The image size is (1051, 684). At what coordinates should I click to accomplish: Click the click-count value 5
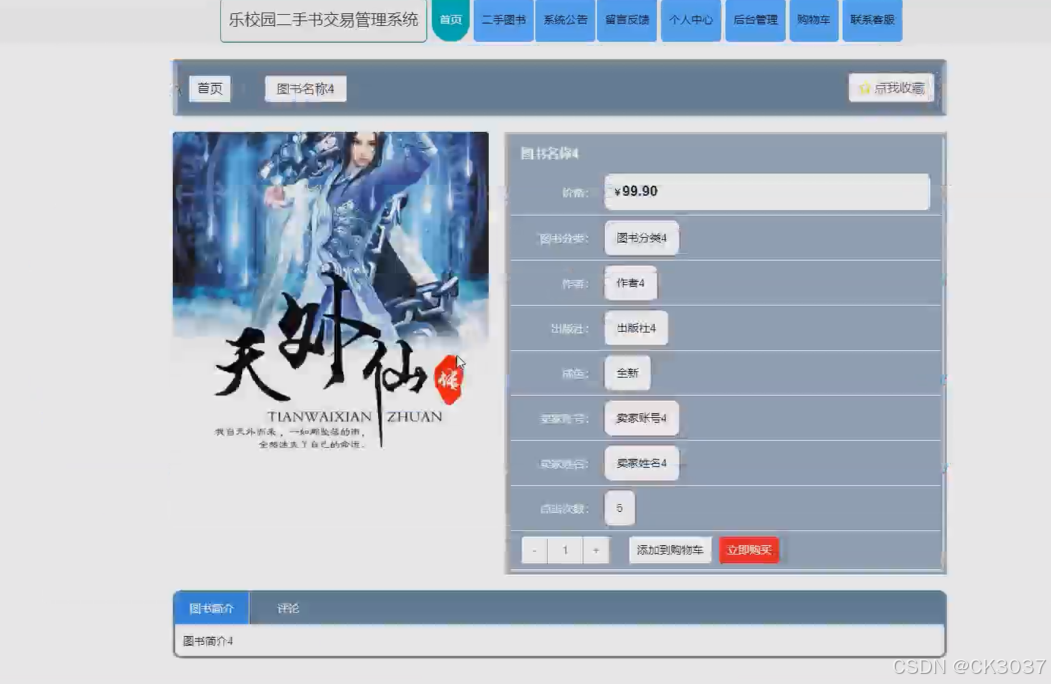click(619, 508)
